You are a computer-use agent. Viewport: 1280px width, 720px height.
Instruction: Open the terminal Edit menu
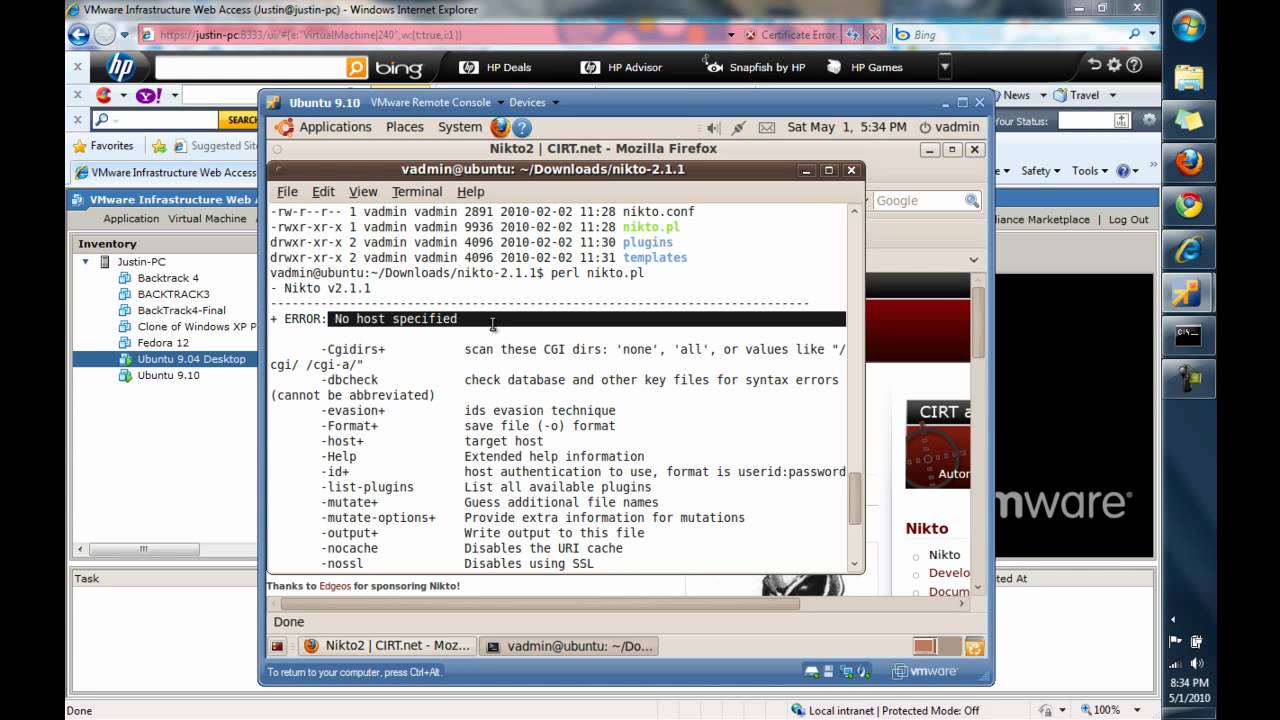pyautogui.click(x=323, y=192)
